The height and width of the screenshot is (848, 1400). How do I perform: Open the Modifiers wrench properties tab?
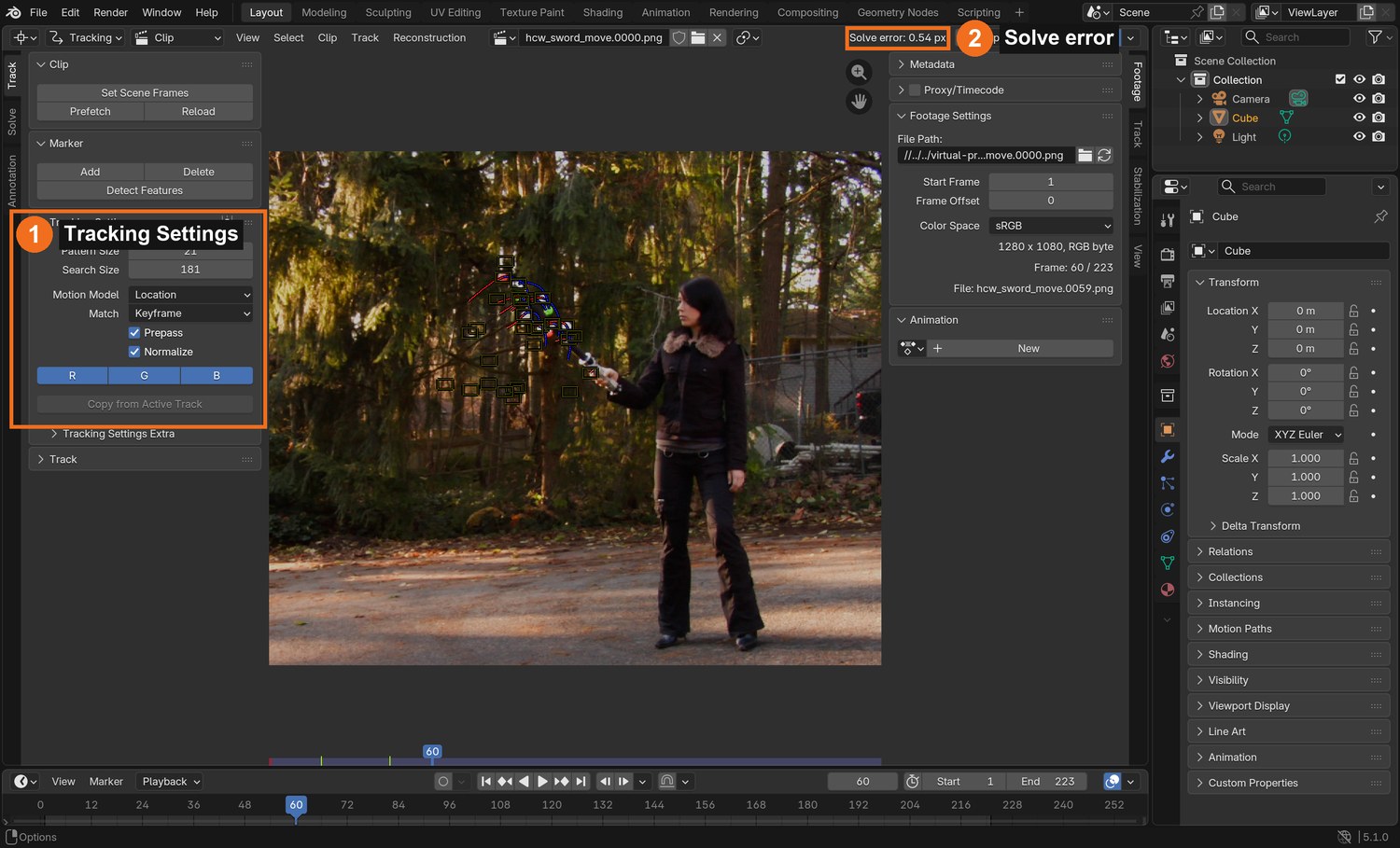point(1168,456)
